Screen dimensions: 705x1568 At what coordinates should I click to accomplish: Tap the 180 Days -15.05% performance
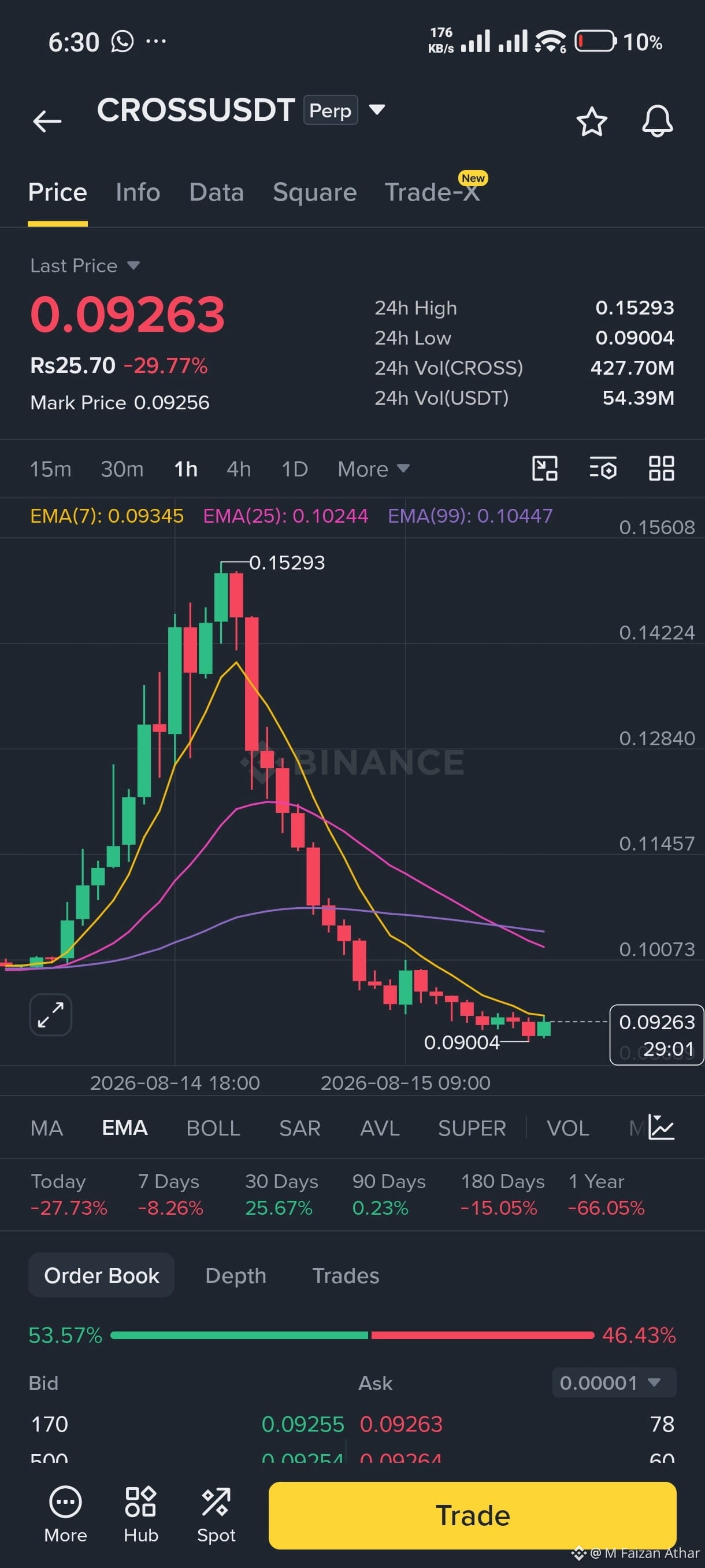pyautogui.click(x=502, y=1194)
